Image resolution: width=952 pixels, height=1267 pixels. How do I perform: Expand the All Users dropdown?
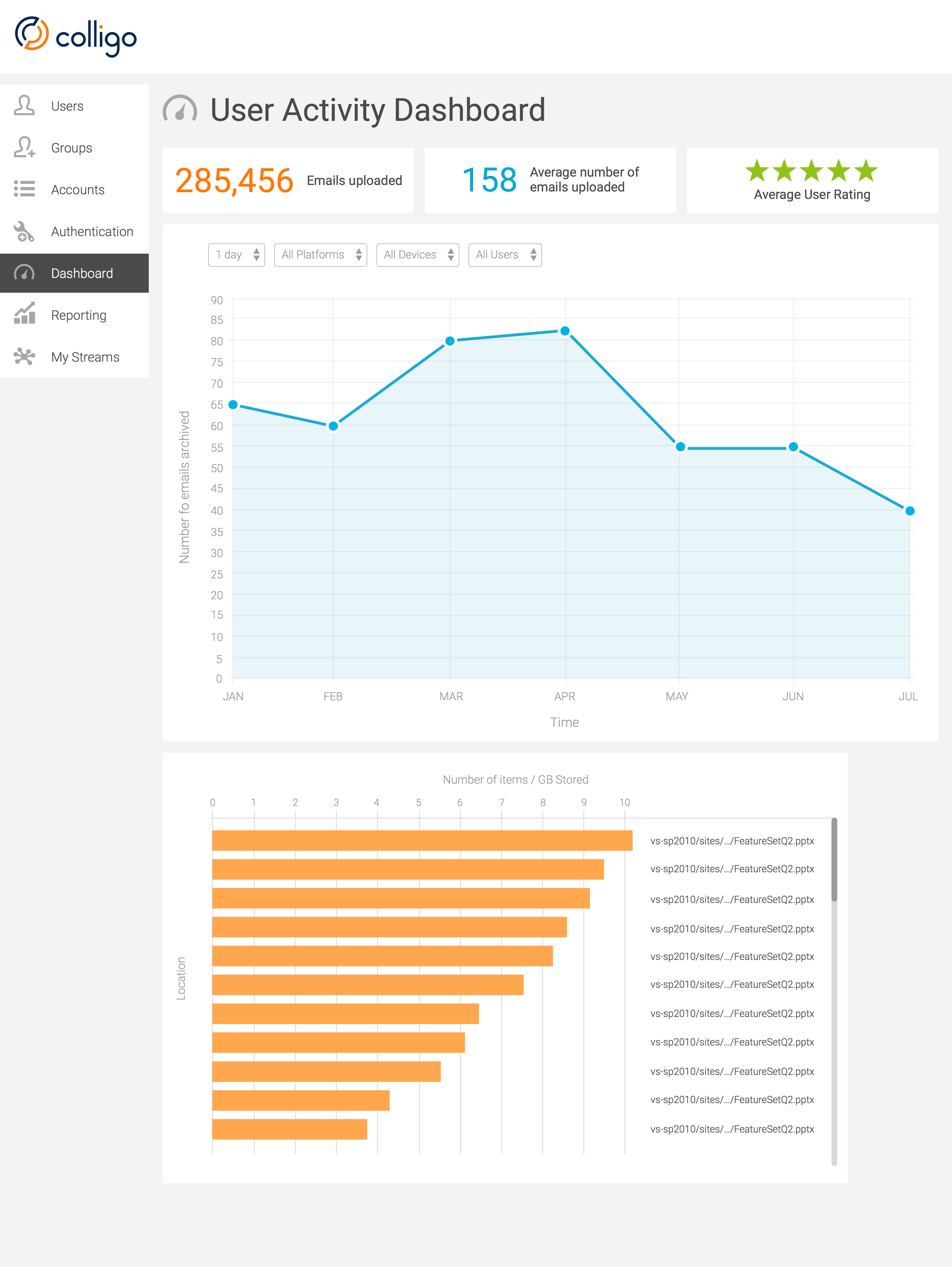pyautogui.click(x=505, y=255)
